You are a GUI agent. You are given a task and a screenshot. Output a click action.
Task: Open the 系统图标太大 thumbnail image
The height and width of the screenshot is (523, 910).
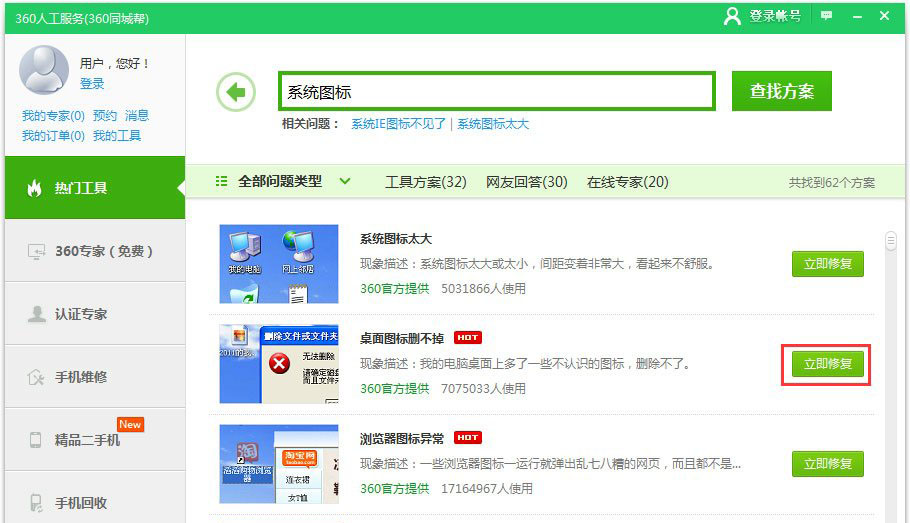279,264
